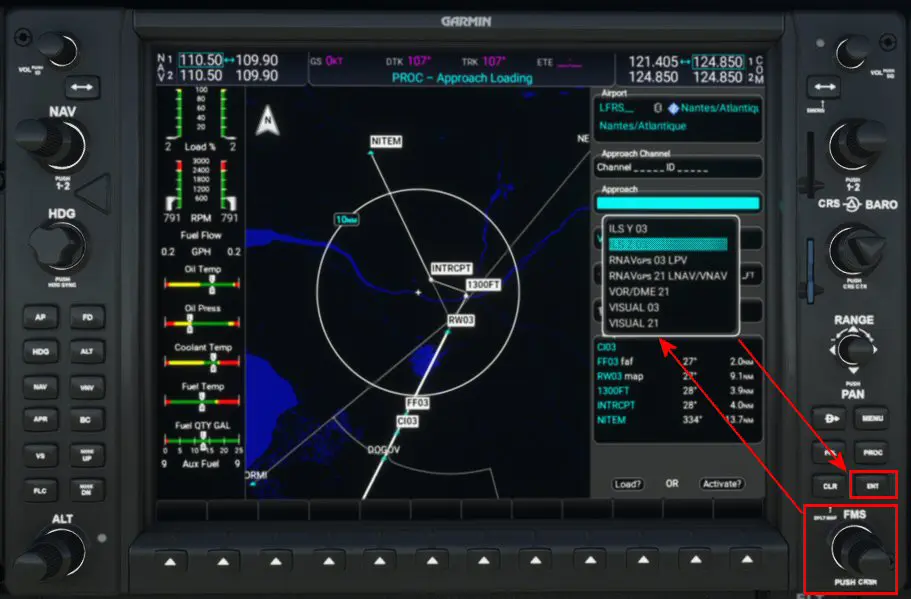Click the large NAV frequency tuning knob
Image resolution: width=911 pixels, height=599 pixels.
tap(55, 144)
